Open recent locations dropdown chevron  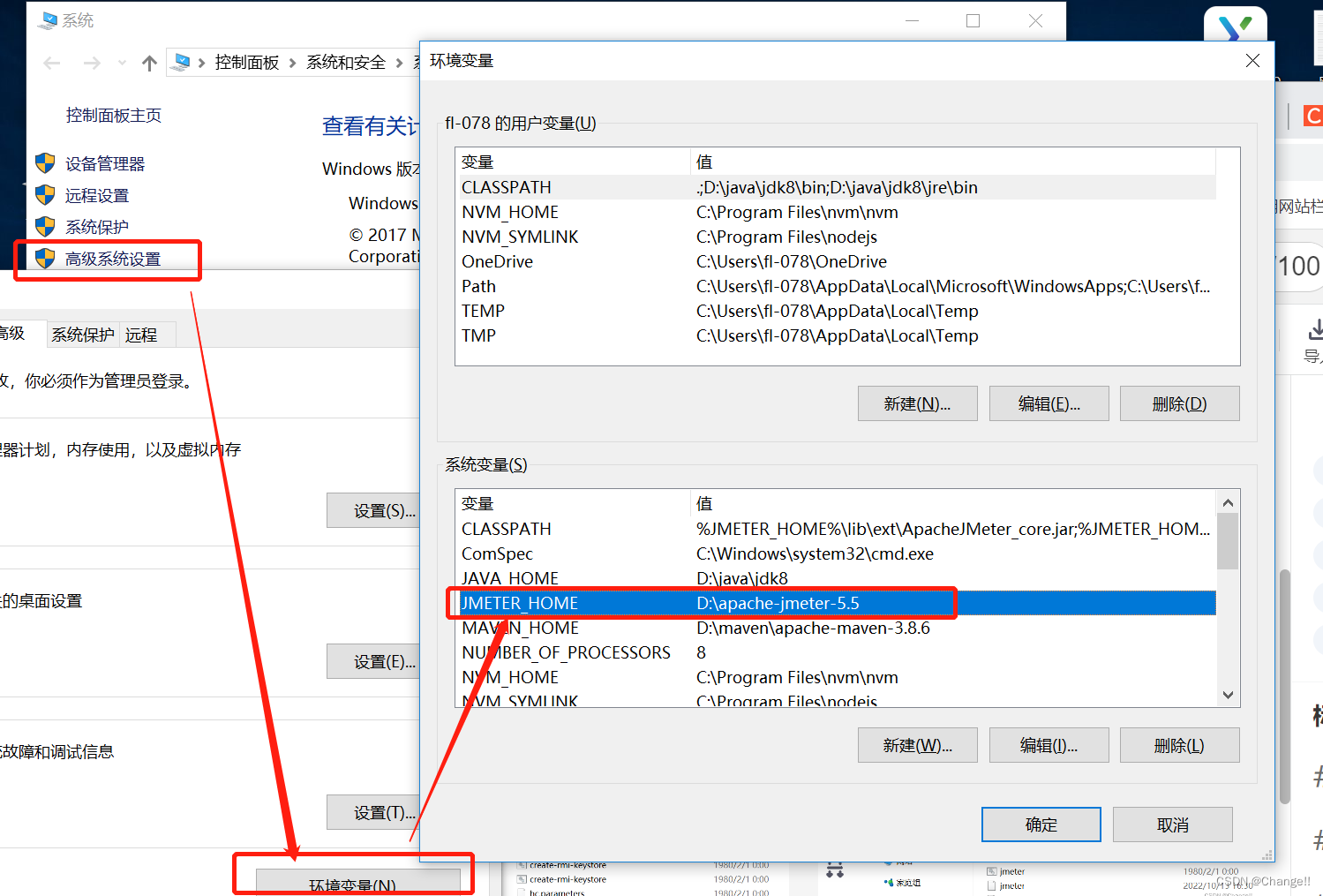coord(122,63)
